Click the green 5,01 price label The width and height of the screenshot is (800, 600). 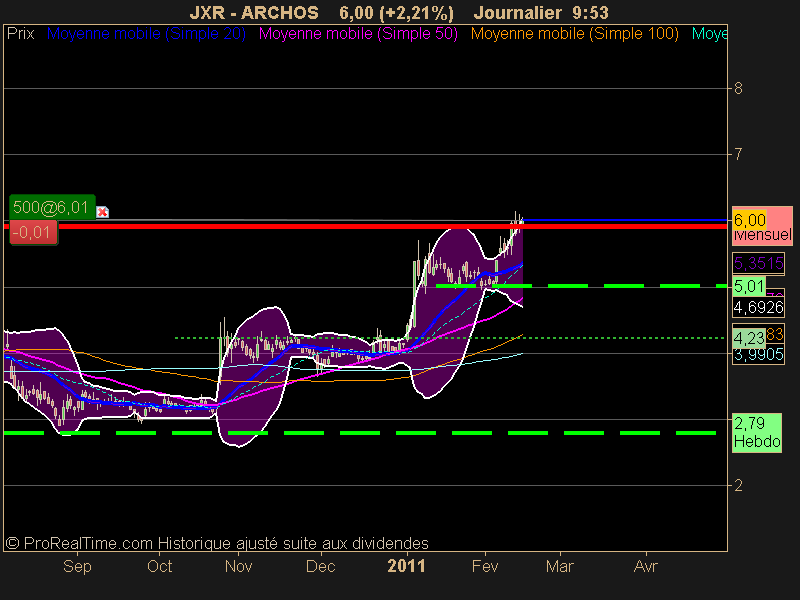point(749,286)
